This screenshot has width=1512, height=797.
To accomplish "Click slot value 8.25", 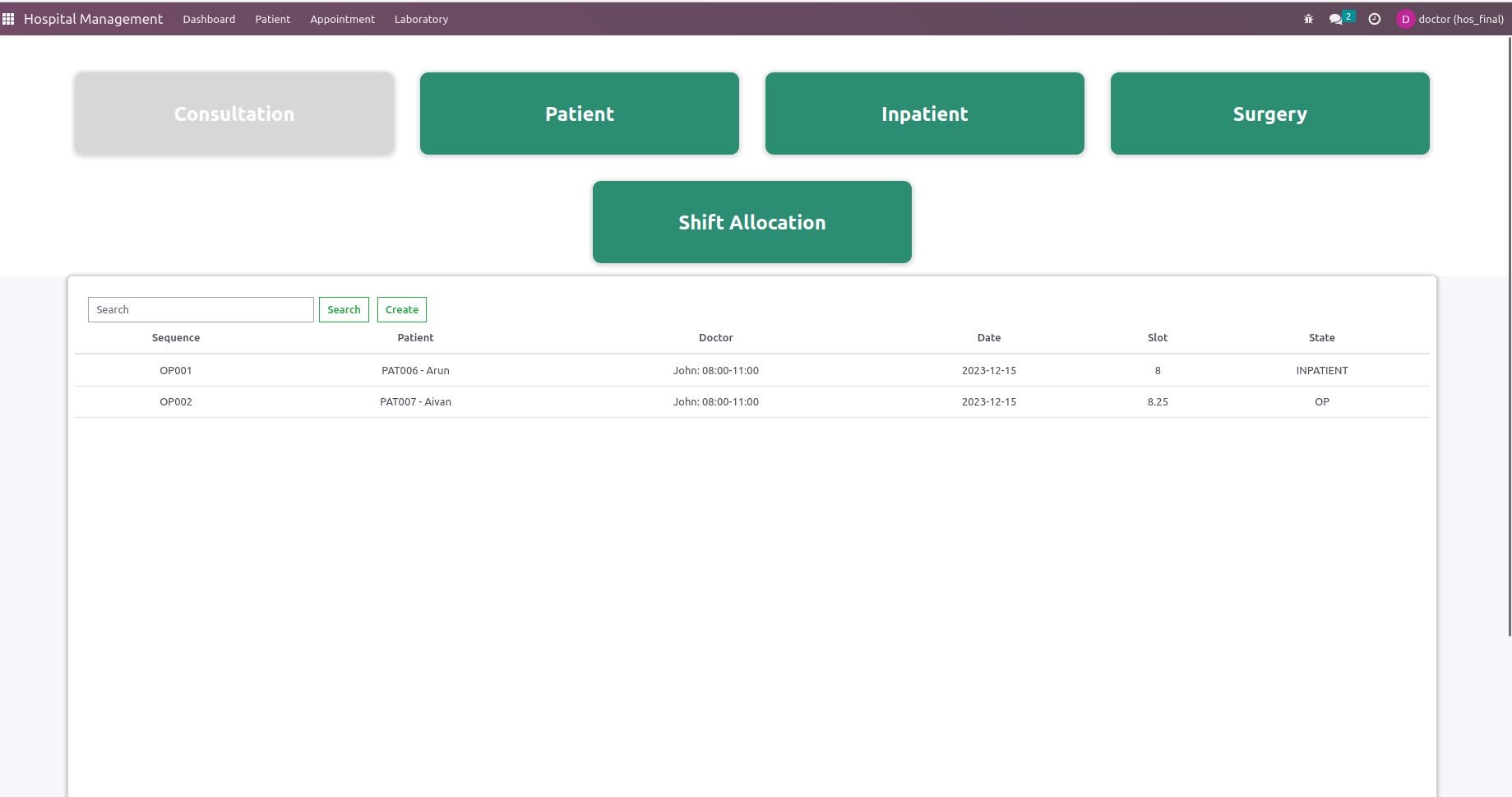I will [1158, 401].
